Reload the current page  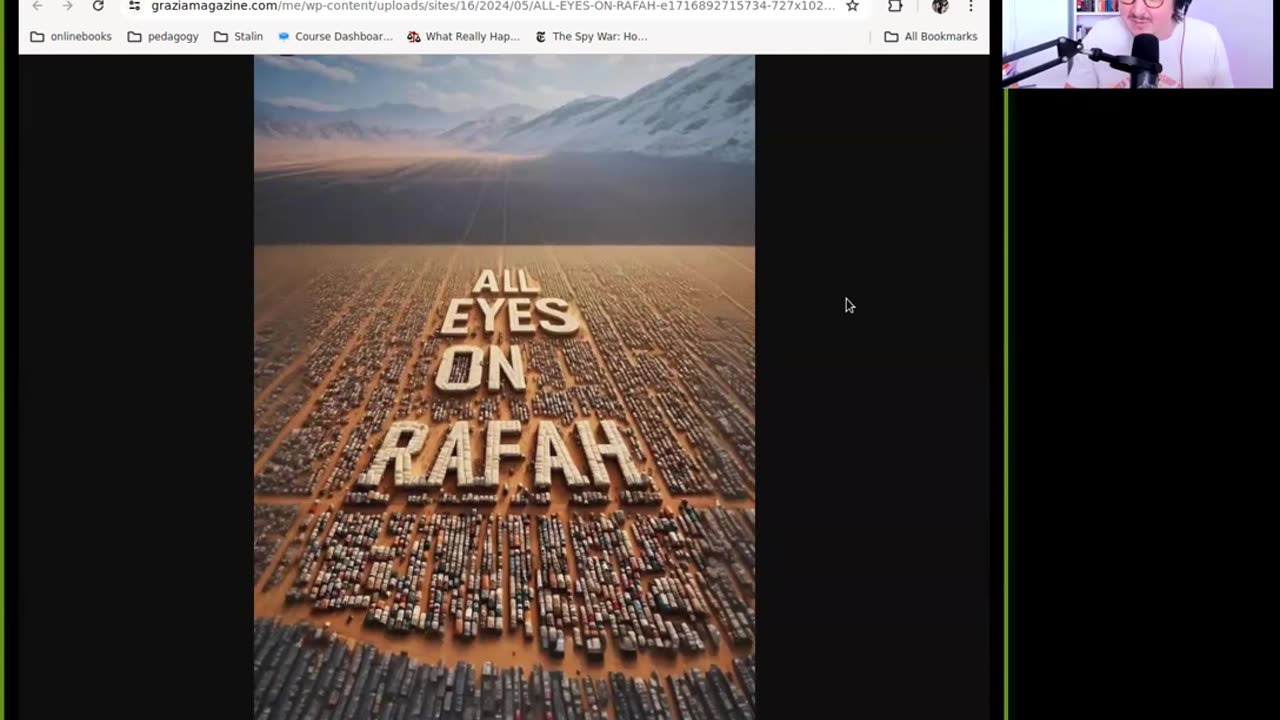tap(98, 6)
